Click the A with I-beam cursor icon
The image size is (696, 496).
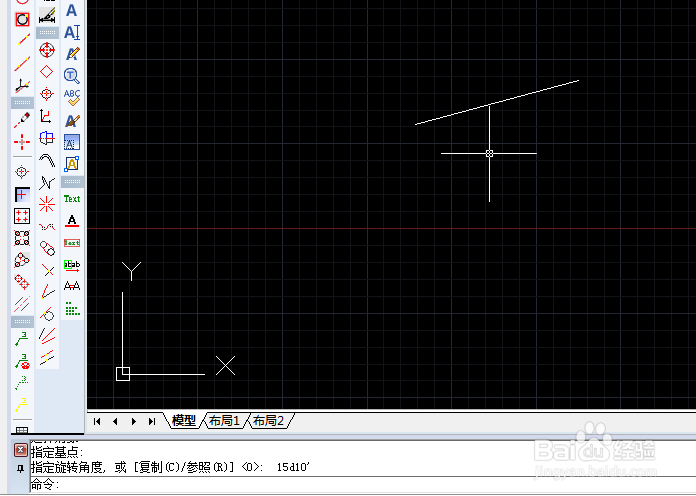click(72, 32)
